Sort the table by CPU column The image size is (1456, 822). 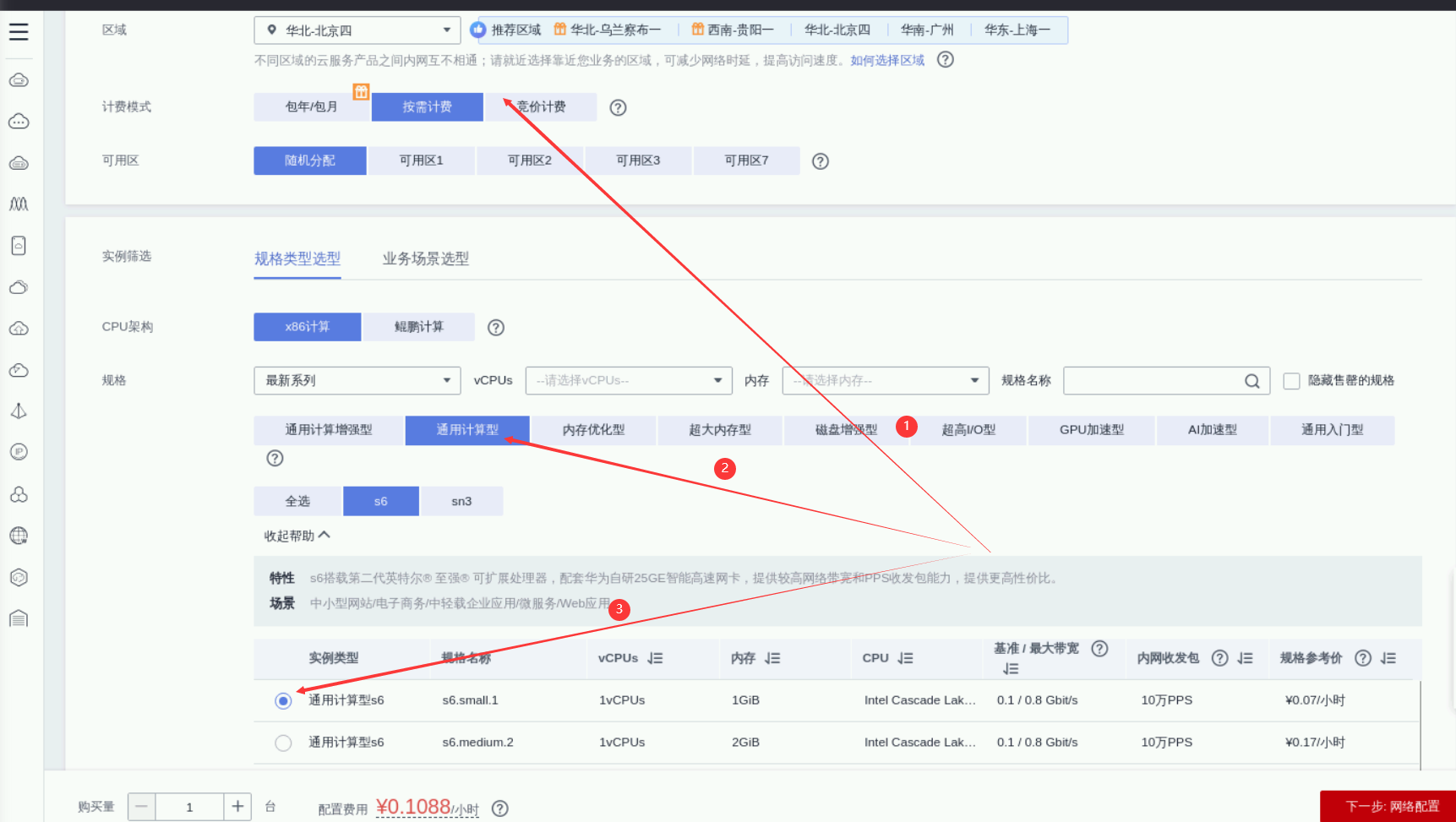pos(905,658)
